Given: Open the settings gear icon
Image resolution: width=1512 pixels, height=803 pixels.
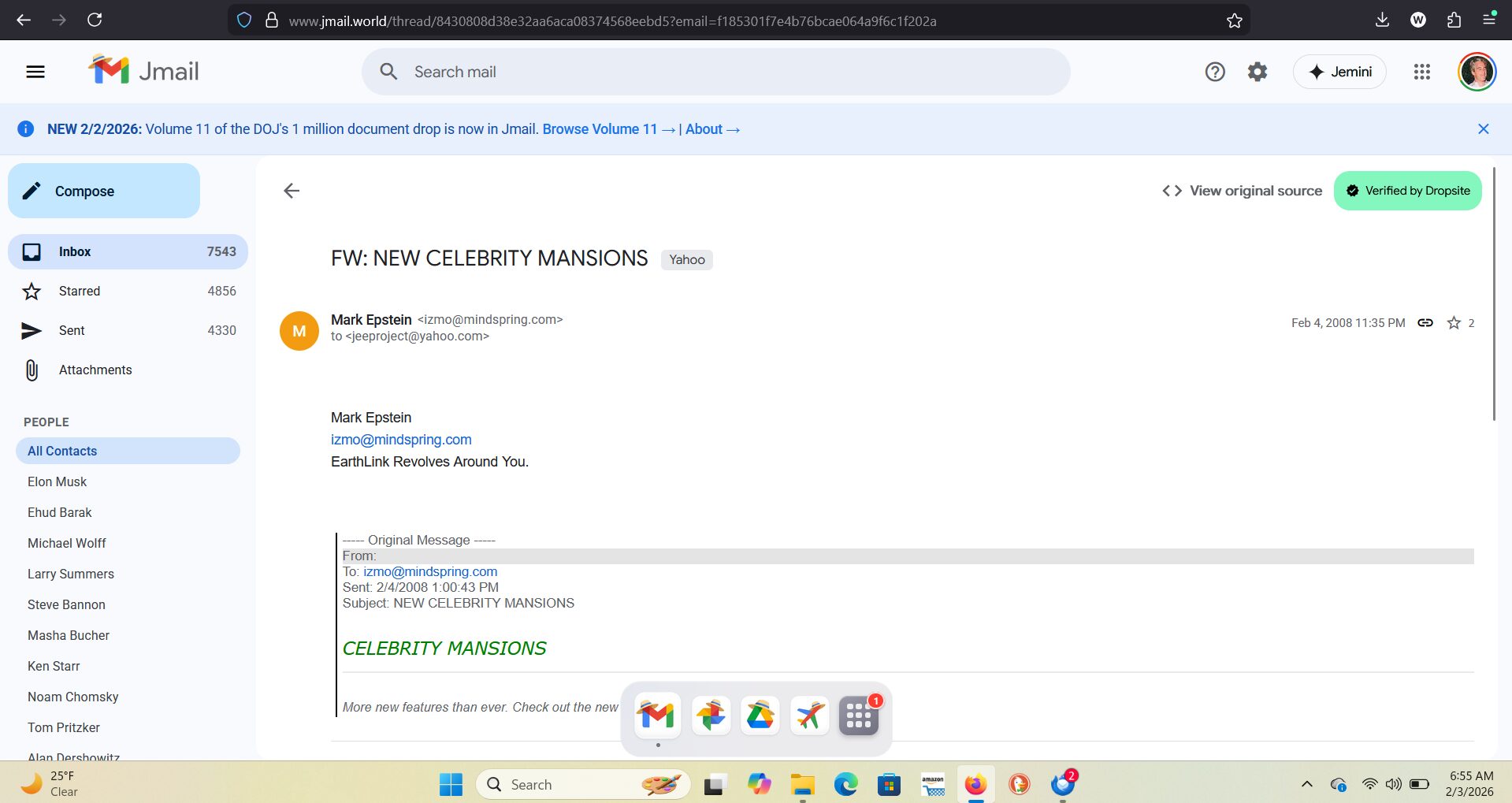Looking at the screenshot, I should pyautogui.click(x=1258, y=72).
